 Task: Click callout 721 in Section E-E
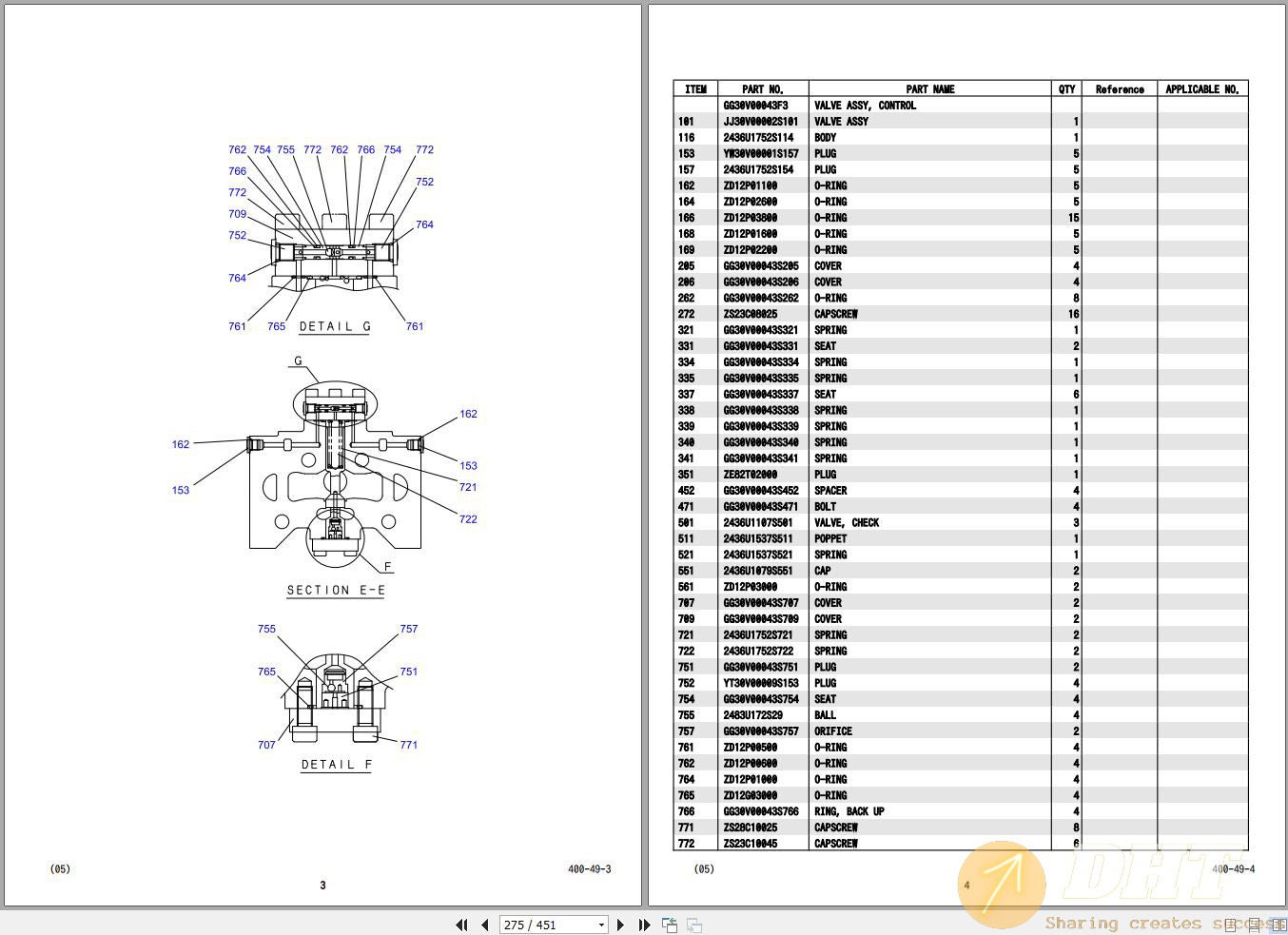pos(468,487)
